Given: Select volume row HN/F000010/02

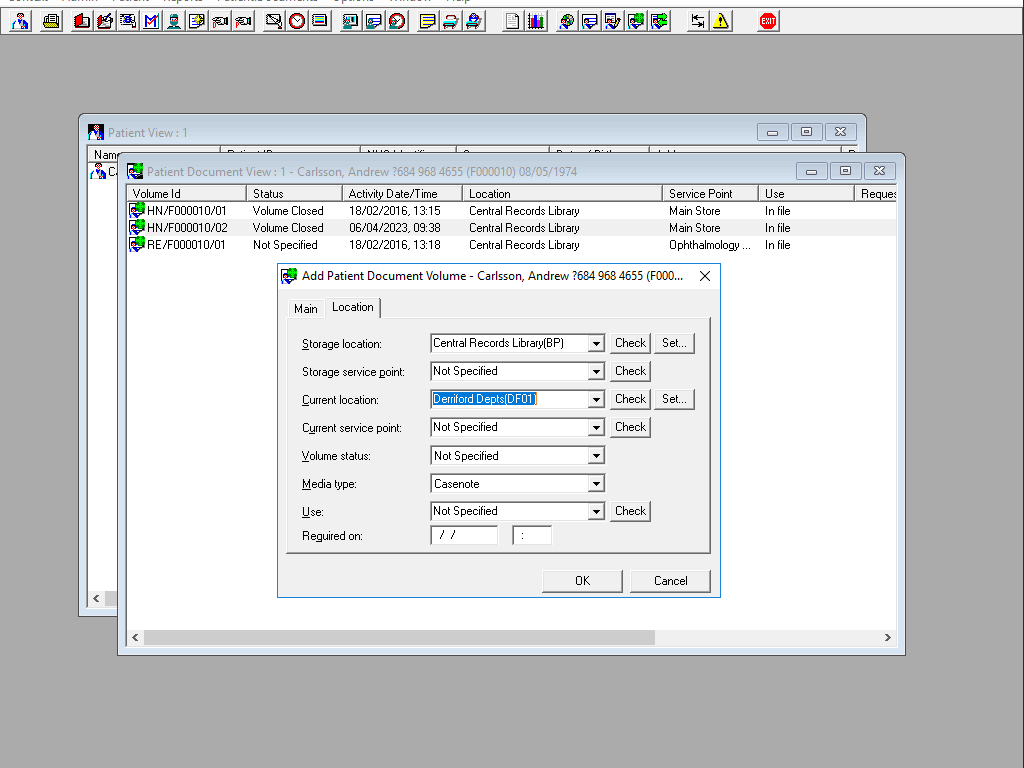Looking at the screenshot, I should [511, 228].
